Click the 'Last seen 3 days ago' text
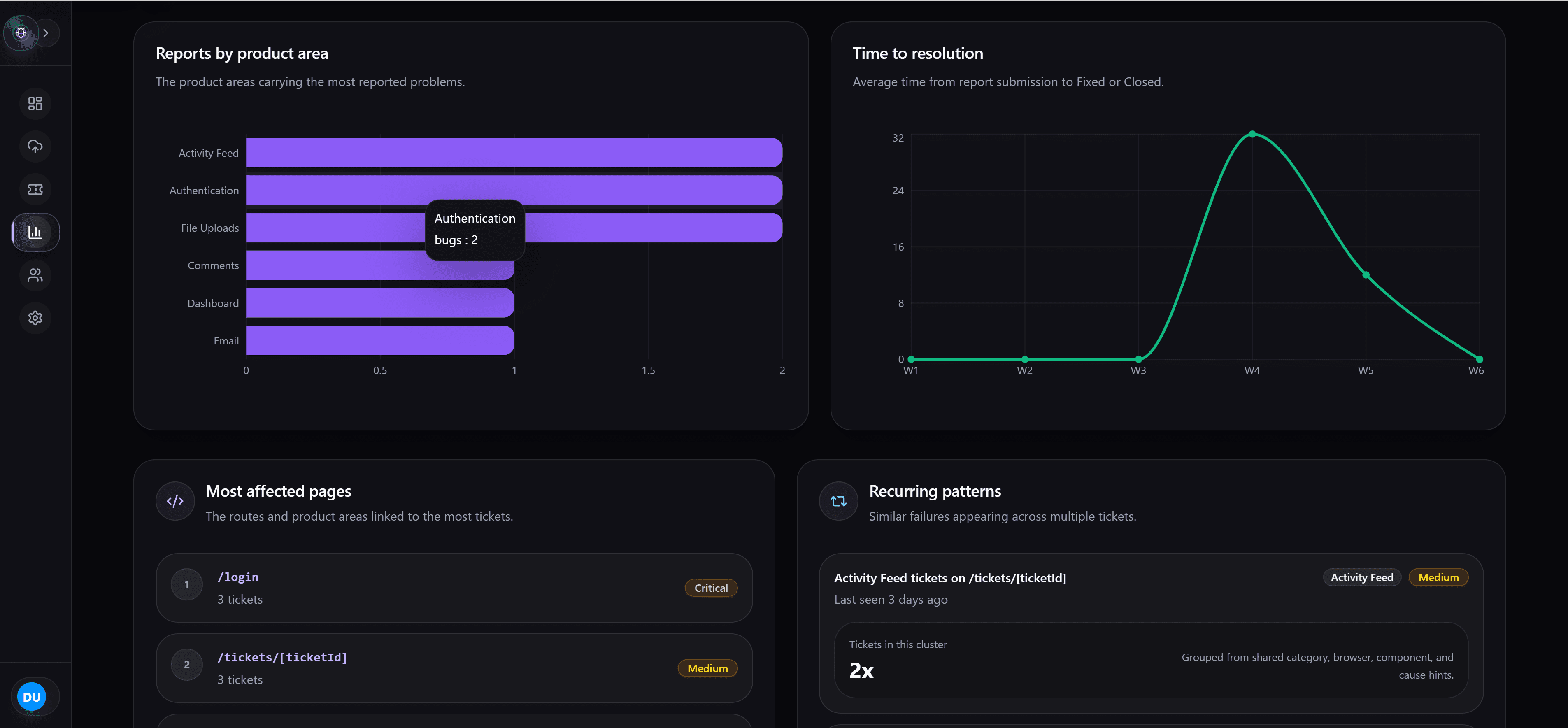1568x728 pixels. (891, 600)
